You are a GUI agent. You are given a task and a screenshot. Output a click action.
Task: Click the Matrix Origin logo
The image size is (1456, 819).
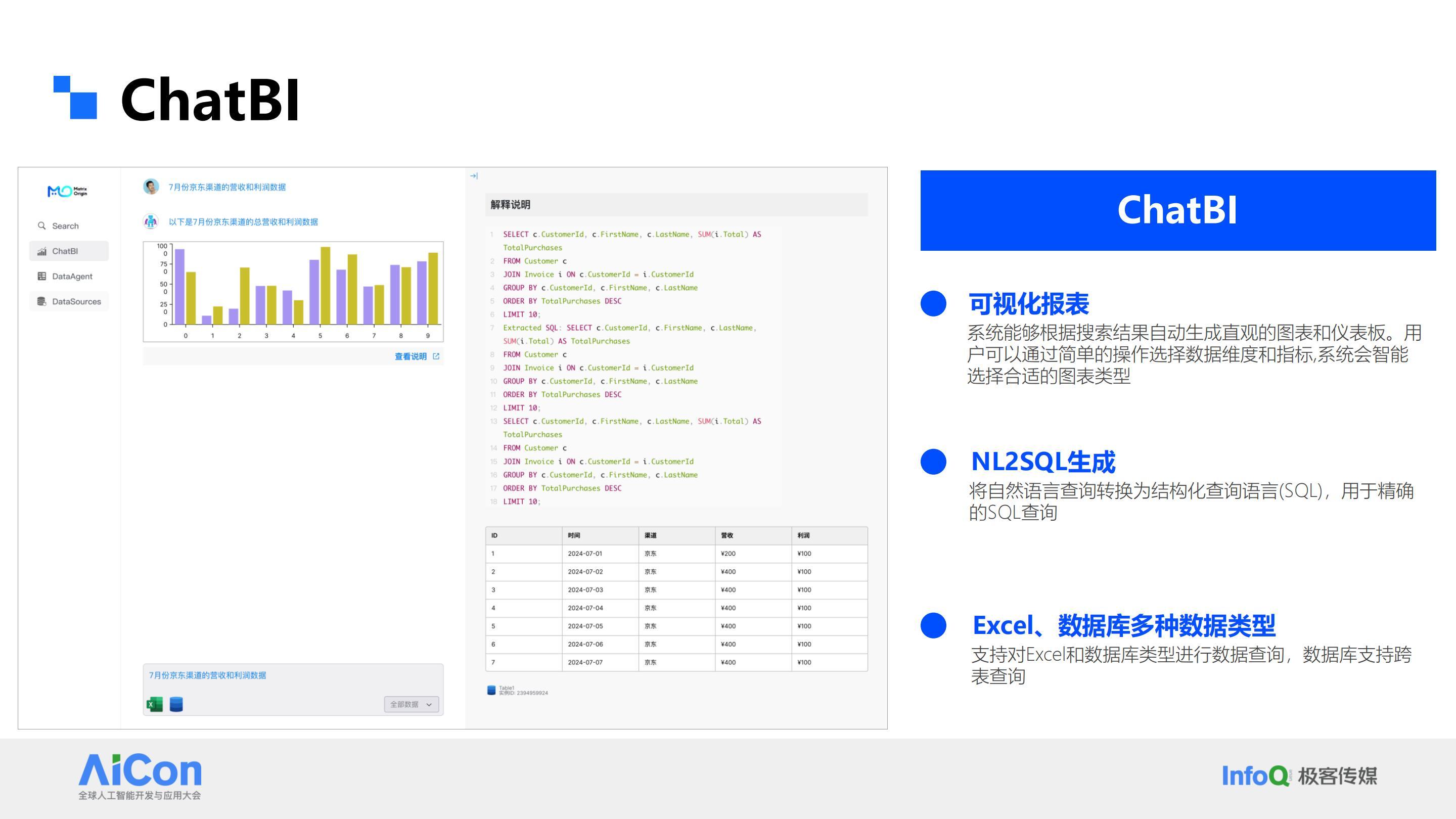coord(68,191)
